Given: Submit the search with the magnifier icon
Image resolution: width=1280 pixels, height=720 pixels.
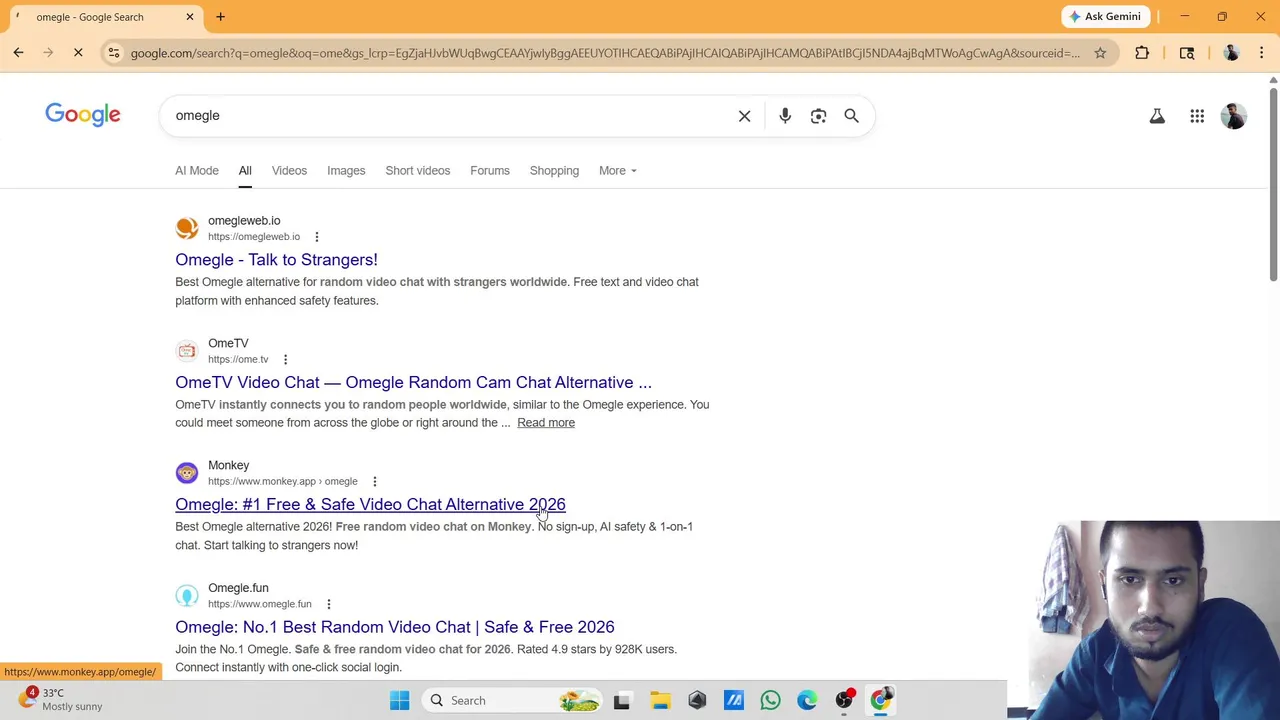Looking at the screenshot, I should pyautogui.click(x=851, y=116).
